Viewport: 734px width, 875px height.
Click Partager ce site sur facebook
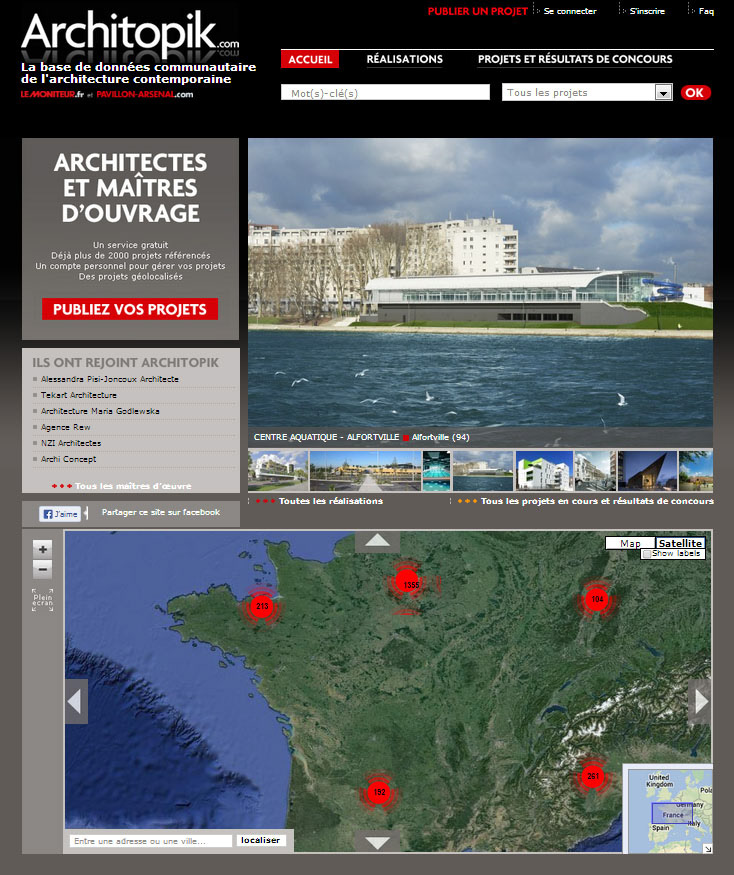click(x=161, y=512)
